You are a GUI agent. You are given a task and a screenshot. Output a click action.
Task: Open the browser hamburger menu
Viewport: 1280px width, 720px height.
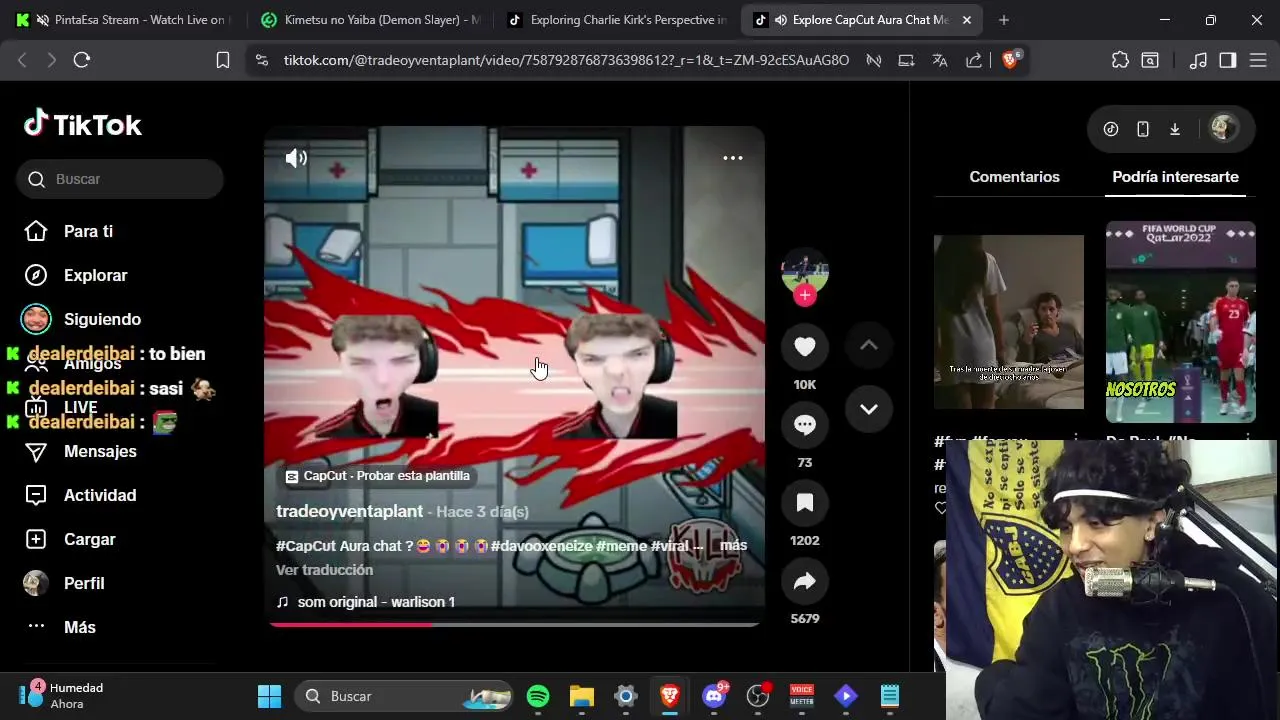click(x=1257, y=60)
